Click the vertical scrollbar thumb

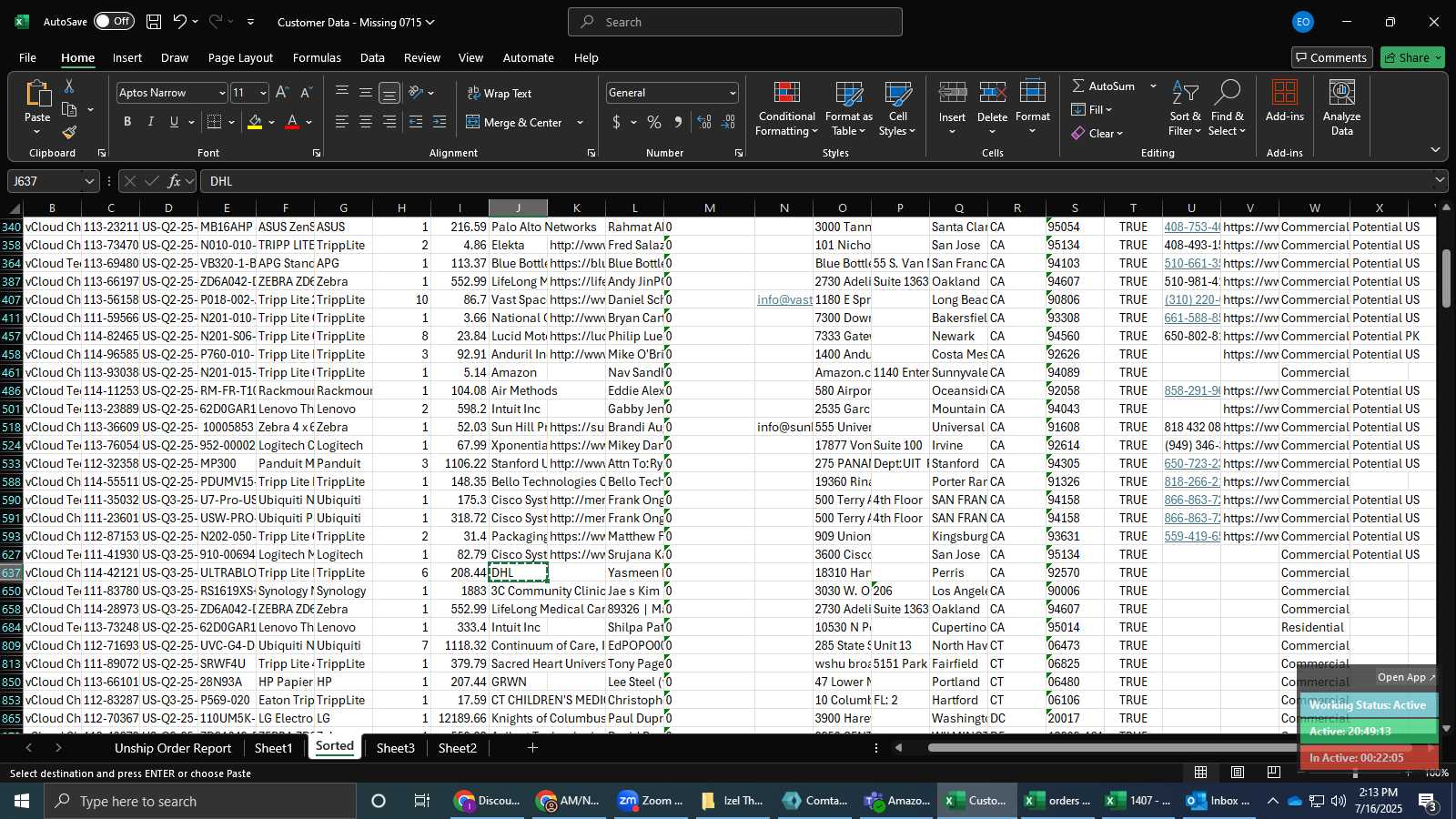click(x=1446, y=277)
